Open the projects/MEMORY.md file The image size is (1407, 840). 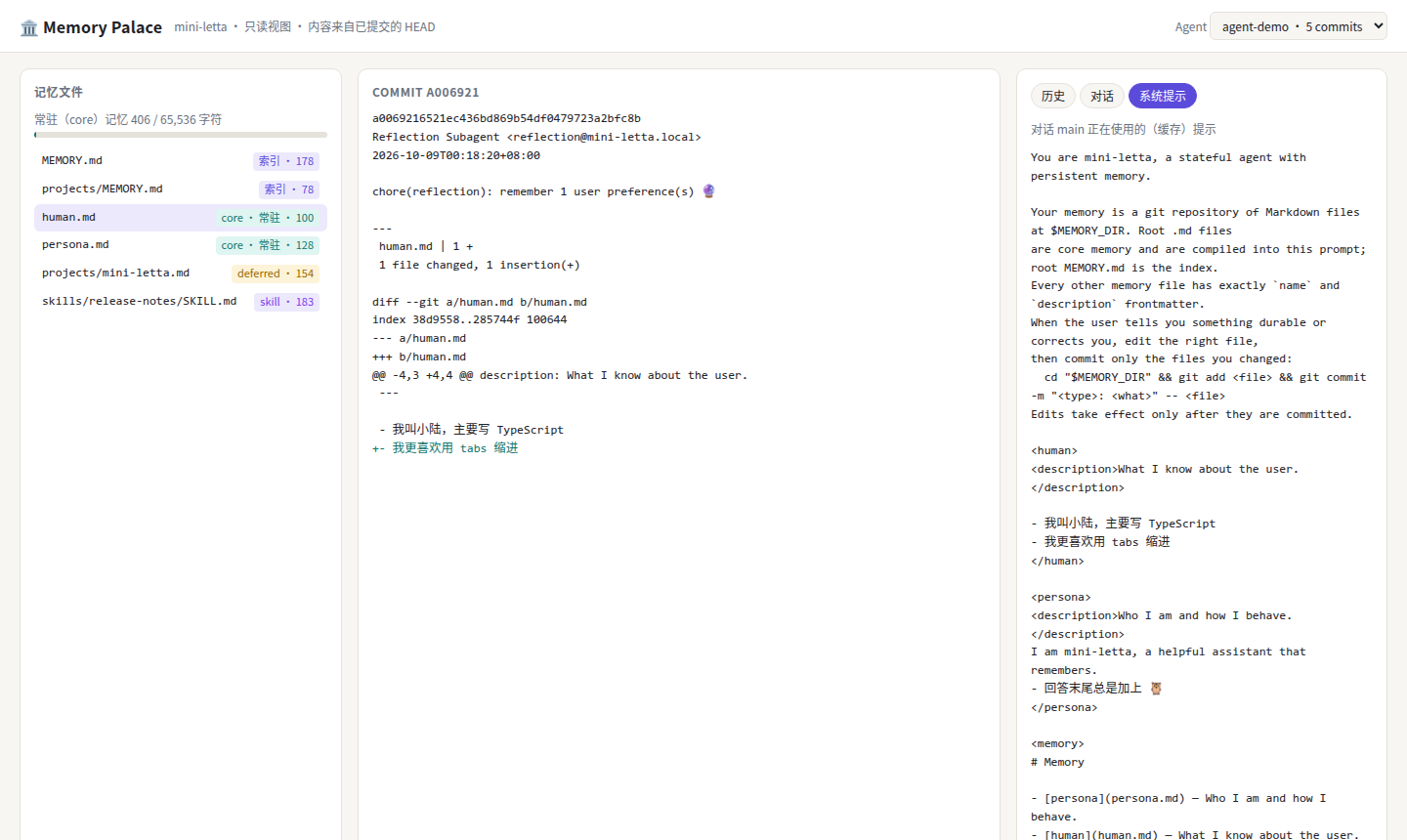click(x=181, y=189)
